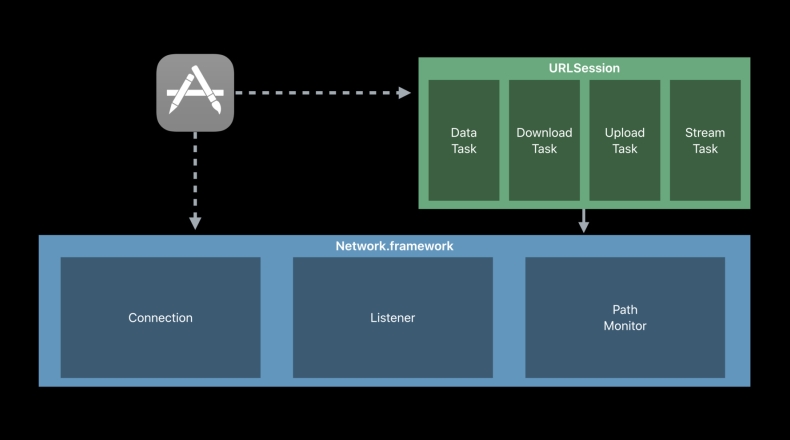Click the Upload Task box
The width and height of the screenshot is (790, 440).
point(624,140)
